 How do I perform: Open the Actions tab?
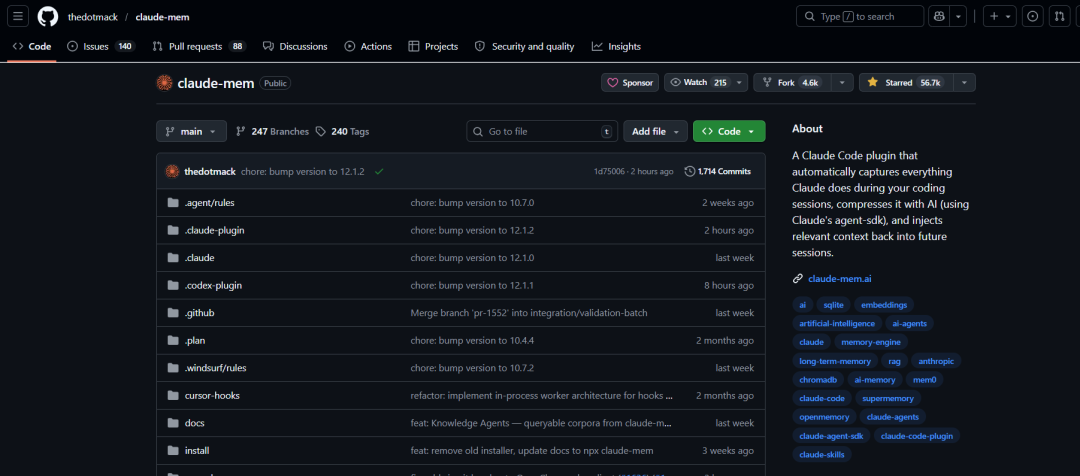click(x=368, y=47)
